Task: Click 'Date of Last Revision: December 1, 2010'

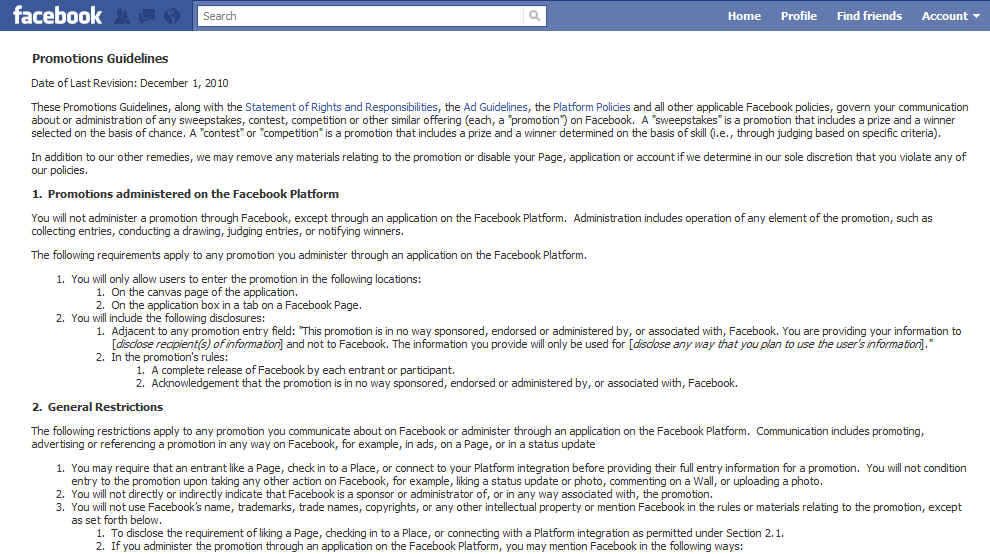Action: [x=130, y=83]
